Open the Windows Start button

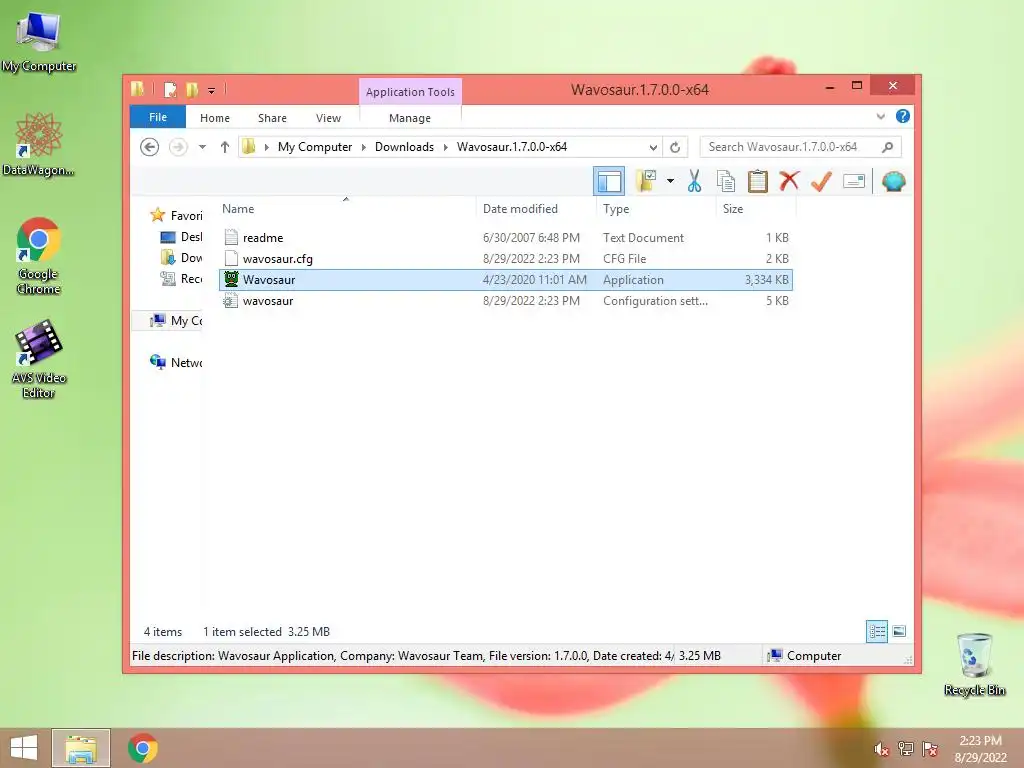coord(24,748)
